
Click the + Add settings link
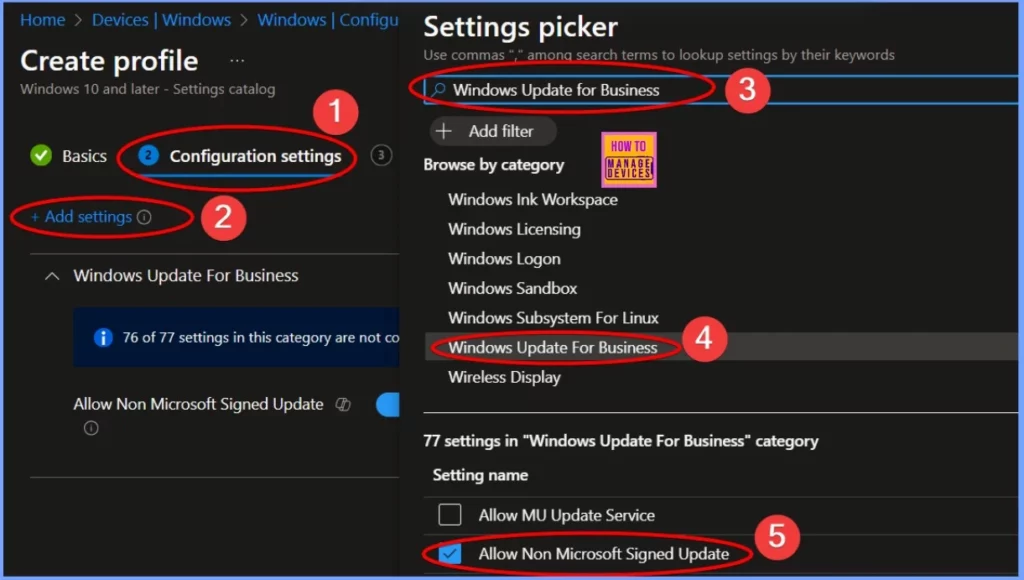point(81,217)
